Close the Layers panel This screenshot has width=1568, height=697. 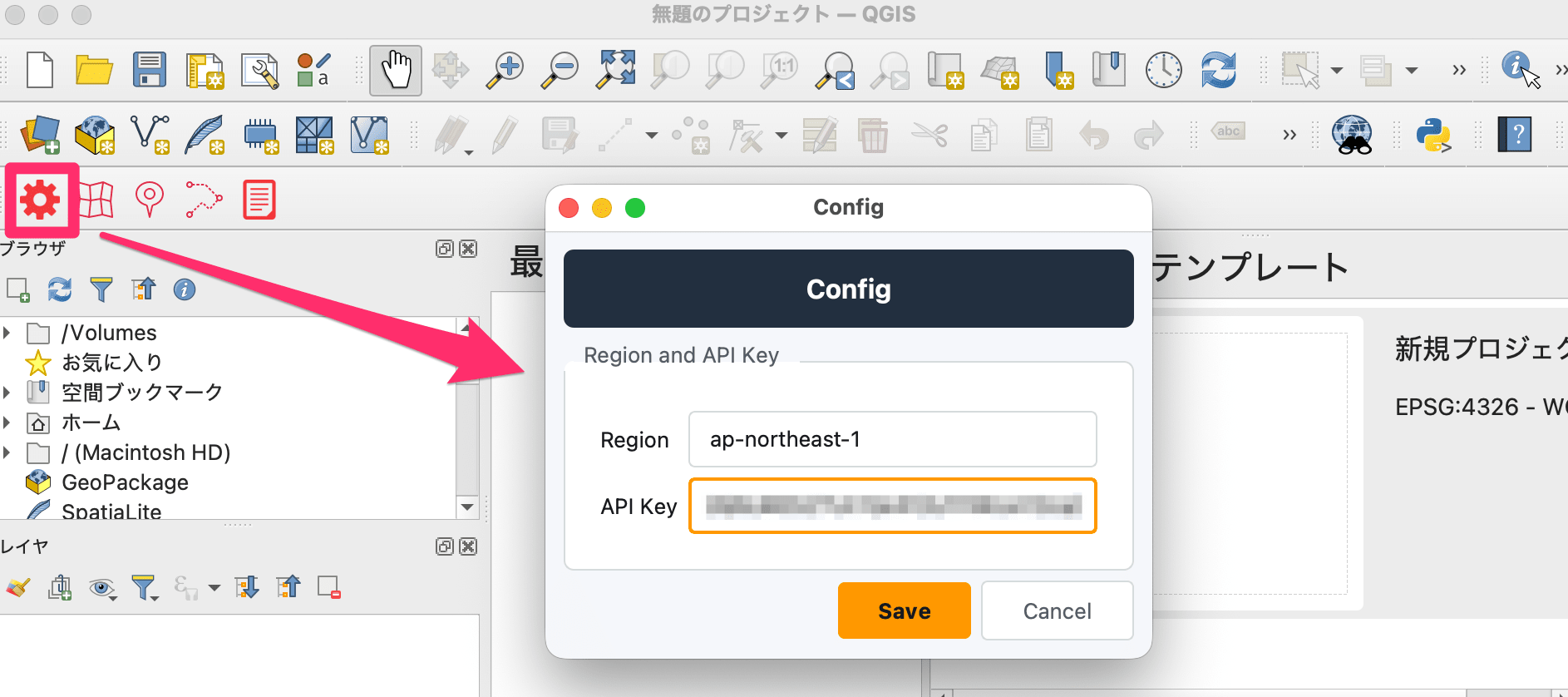(x=469, y=546)
